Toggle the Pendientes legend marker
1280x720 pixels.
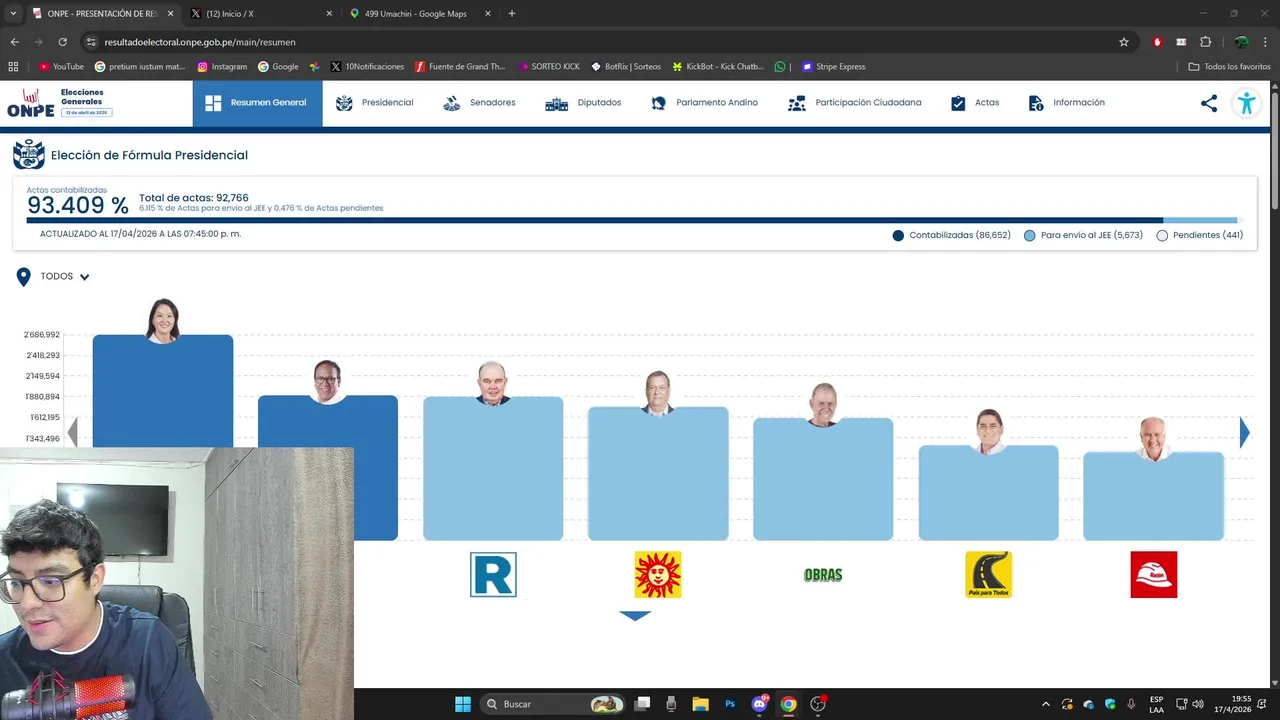pyautogui.click(x=1162, y=235)
